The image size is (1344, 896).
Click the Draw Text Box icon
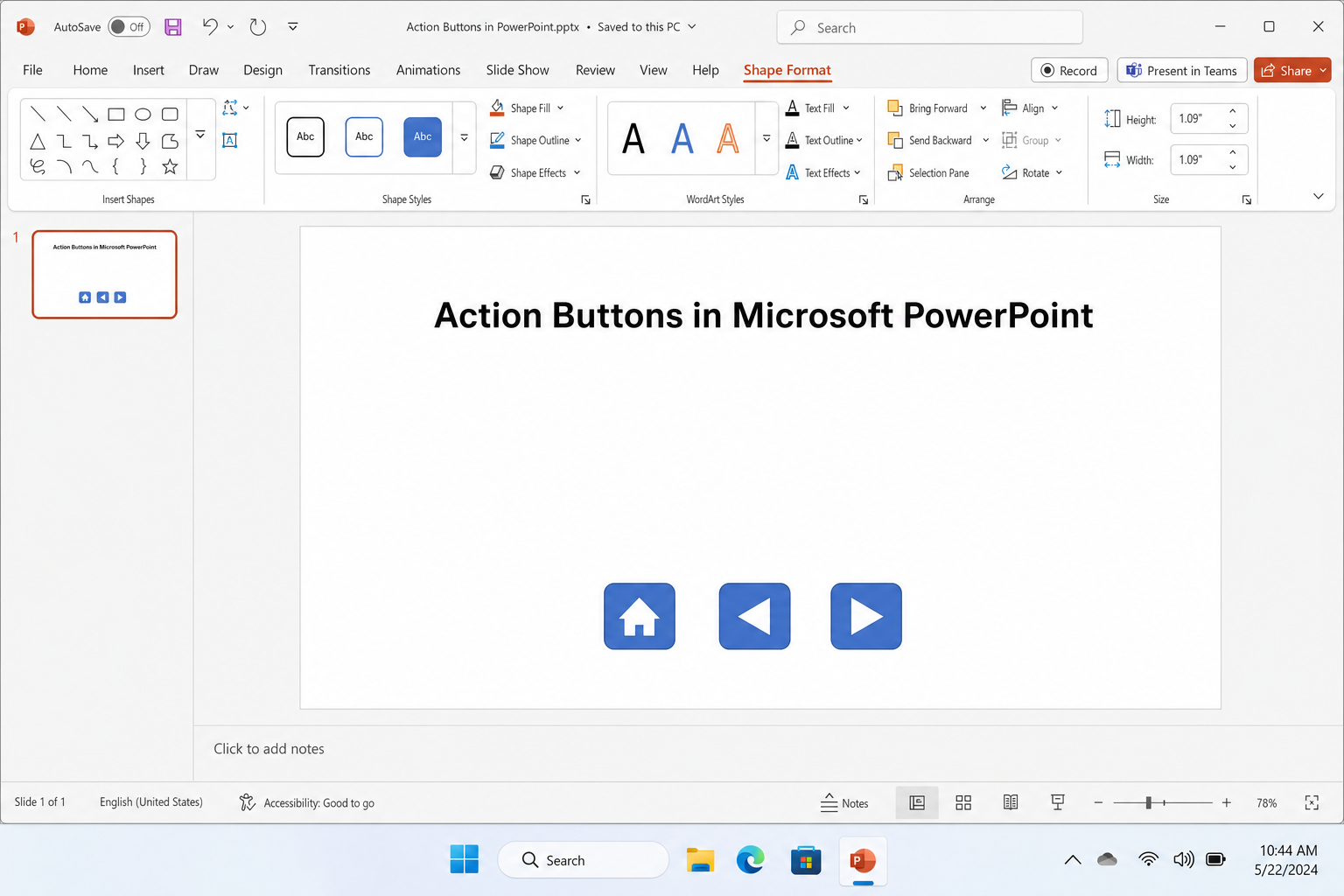coord(230,140)
